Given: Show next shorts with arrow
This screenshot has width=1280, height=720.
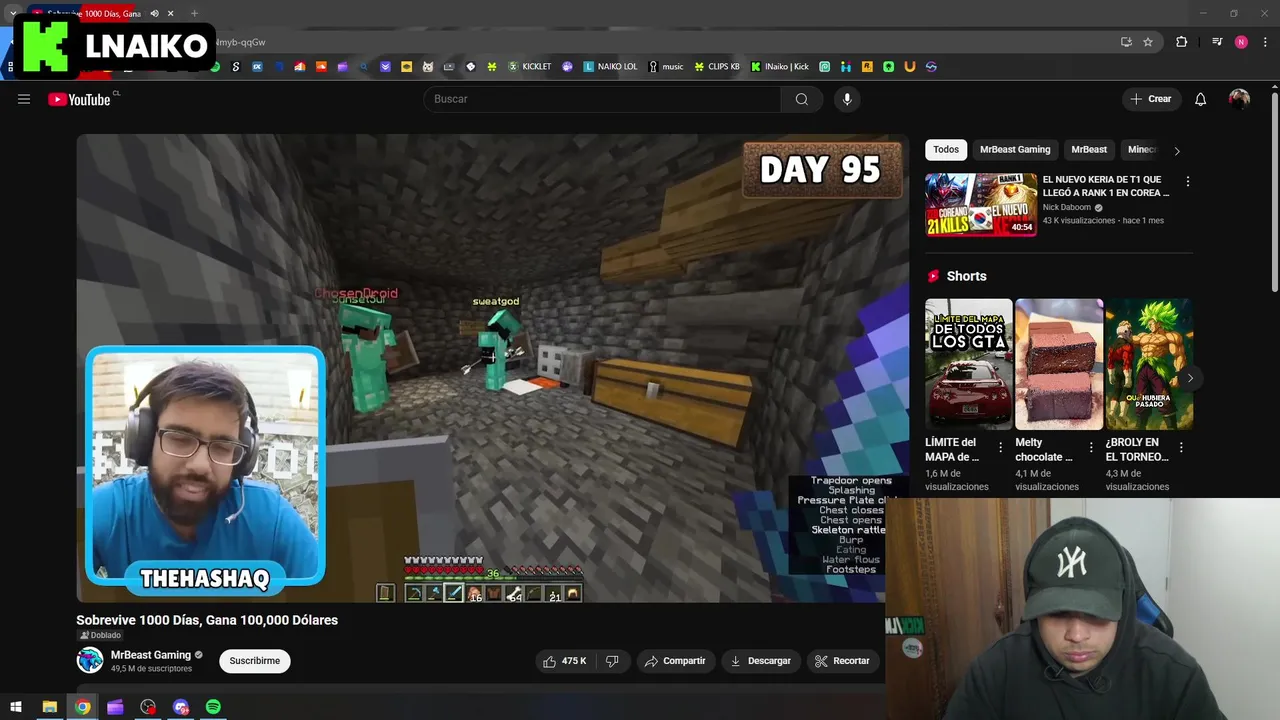Looking at the screenshot, I should point(1190,378).
